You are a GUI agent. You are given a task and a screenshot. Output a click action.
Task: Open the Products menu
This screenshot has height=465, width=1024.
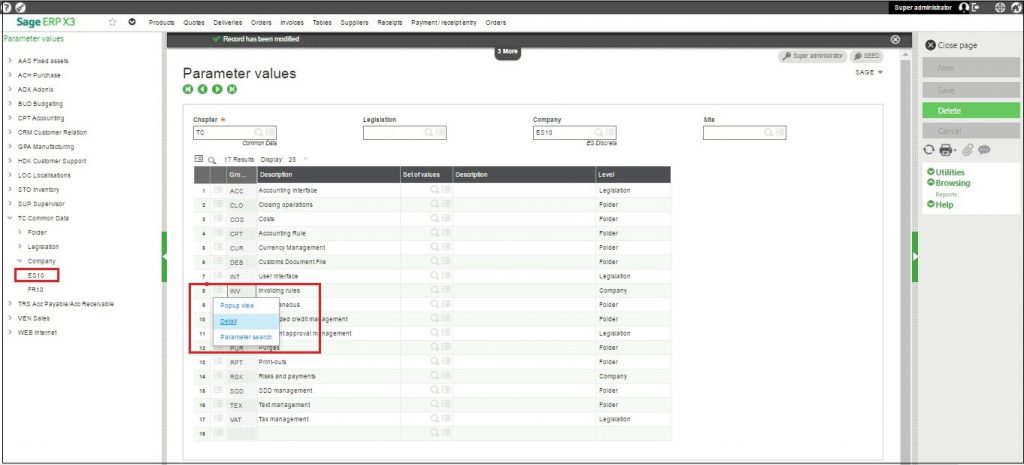(x=161, y=22)
